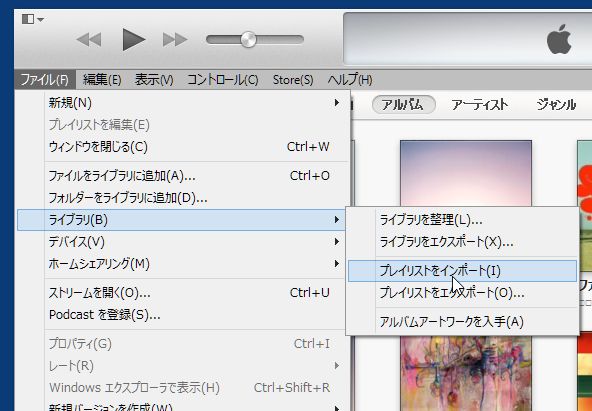The width and height of the screenshot is (592, 411).
Task: Select プレイリストをインポート(I) in submenu
Action: [462, 271]
